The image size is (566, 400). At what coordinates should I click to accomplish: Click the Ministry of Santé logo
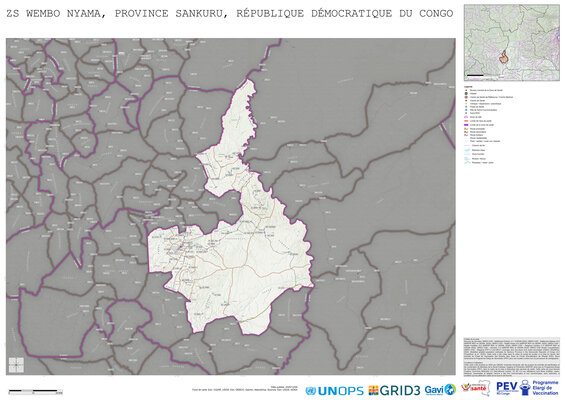476,388
